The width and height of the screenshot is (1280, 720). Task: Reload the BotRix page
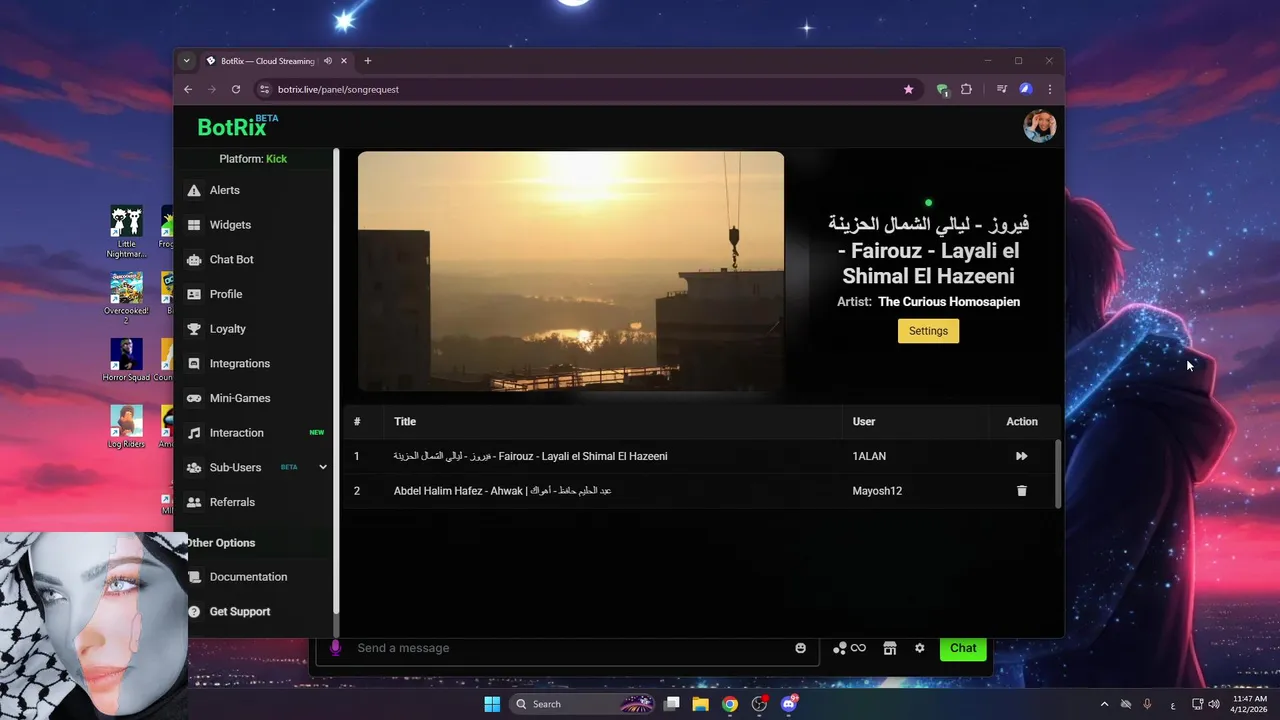tap(236, 89)
